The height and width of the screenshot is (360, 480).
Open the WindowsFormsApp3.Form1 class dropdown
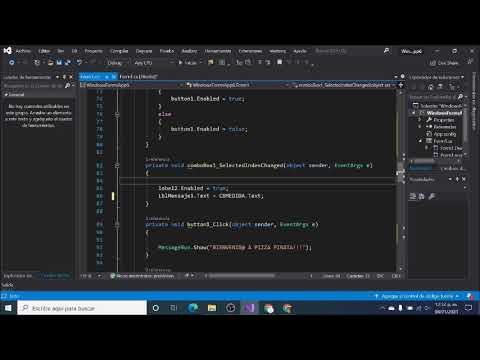click(238, 85)
